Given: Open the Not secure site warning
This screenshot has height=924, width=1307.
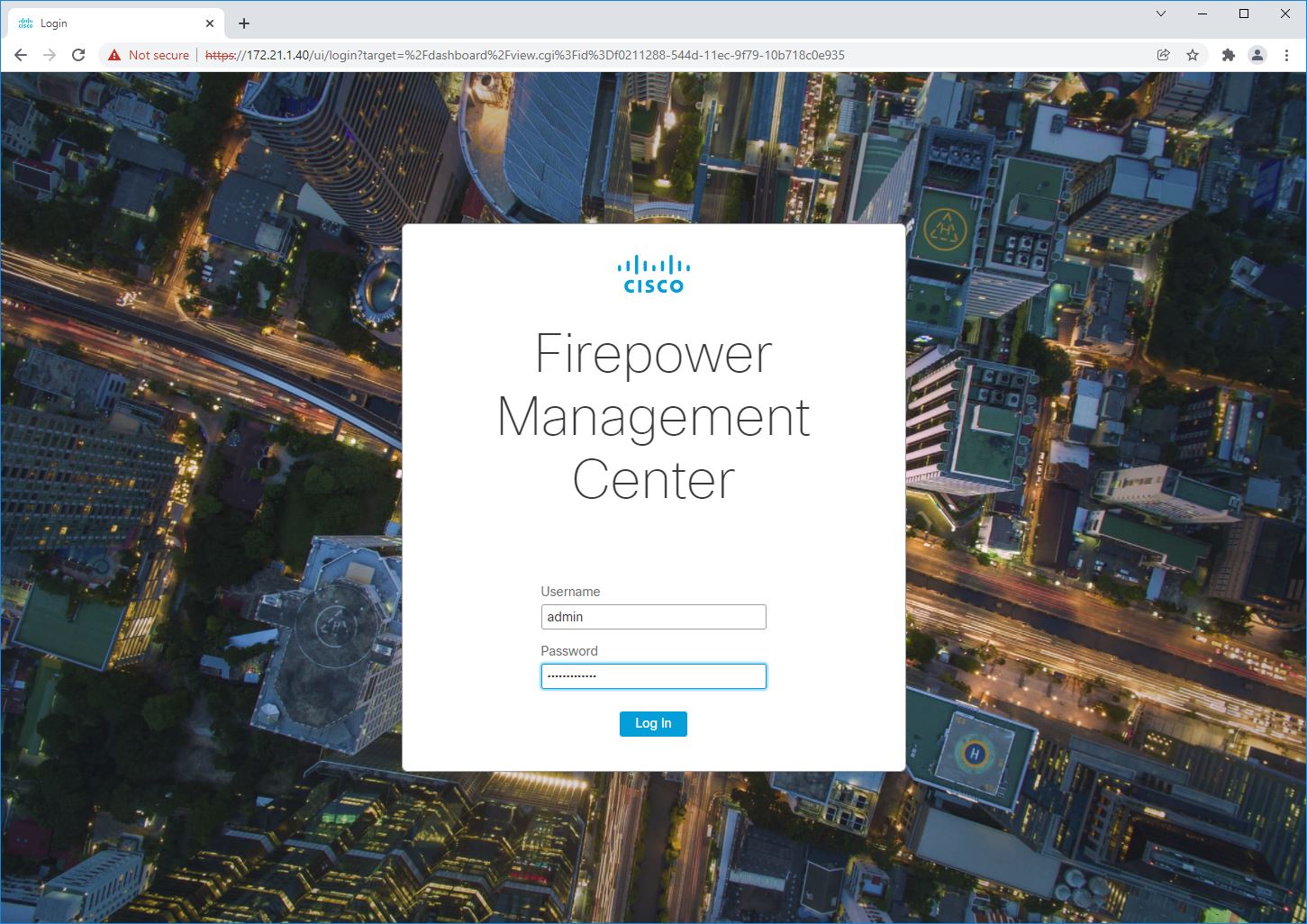Looking at the screenshot, I should (x=149, y=55).
